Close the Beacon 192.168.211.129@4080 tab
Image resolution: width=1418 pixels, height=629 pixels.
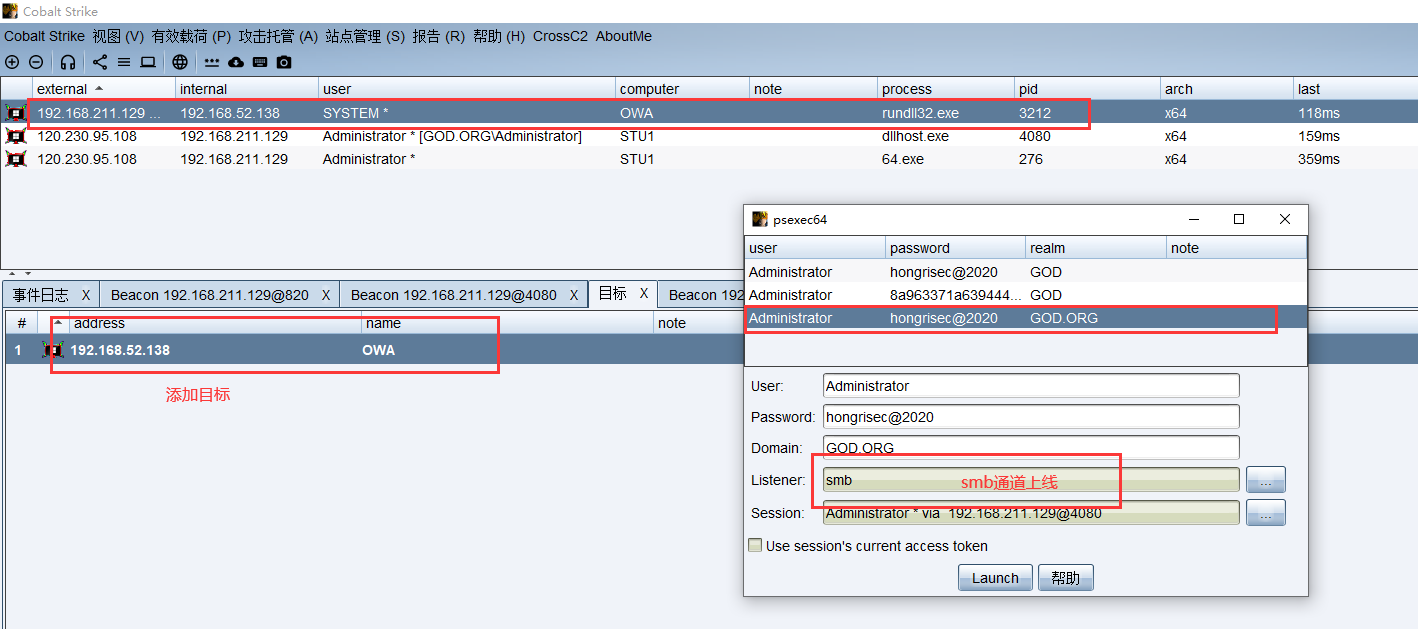click(575, 295)
